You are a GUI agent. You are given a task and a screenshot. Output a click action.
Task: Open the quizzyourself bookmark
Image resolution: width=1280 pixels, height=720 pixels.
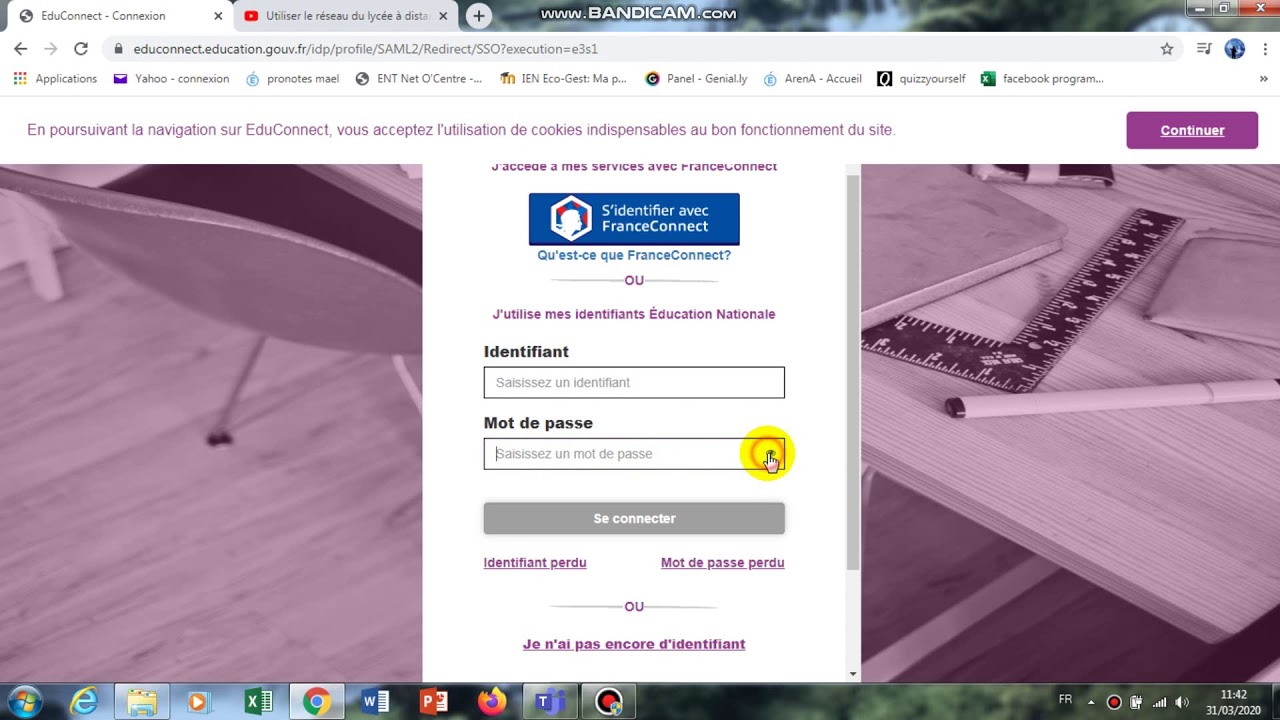921,78
